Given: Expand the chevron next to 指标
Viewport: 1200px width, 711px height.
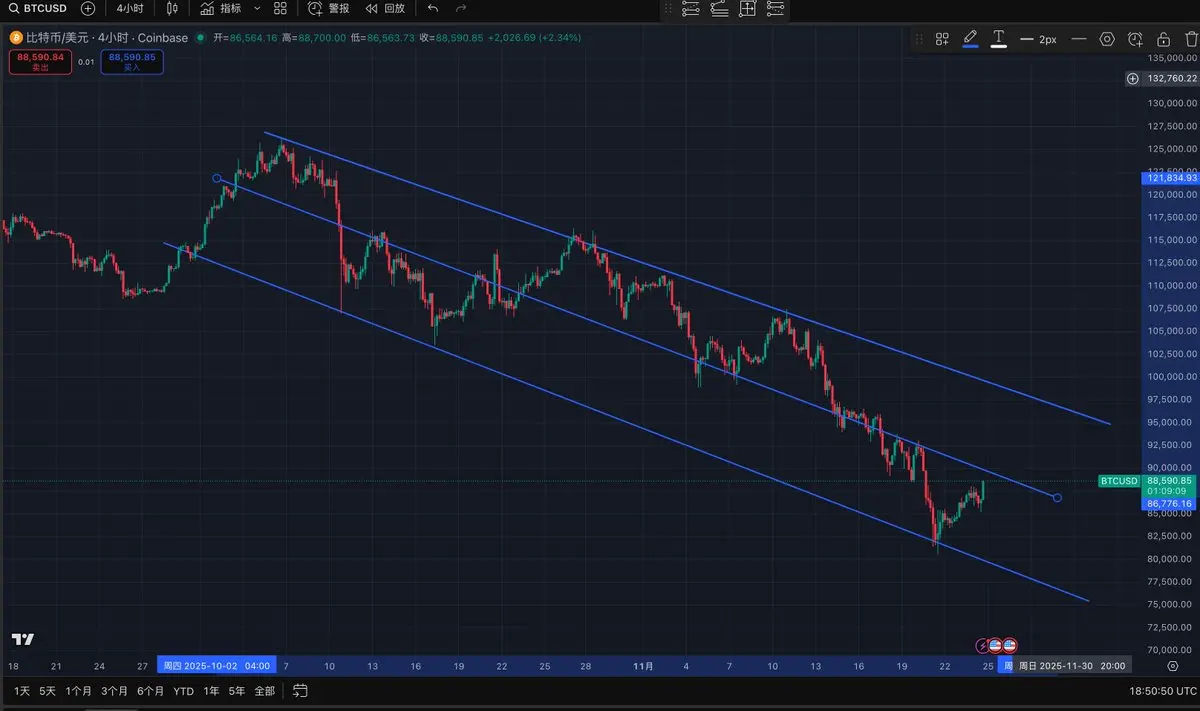Looking at the screenshot, I should click(x=257, y=8).
